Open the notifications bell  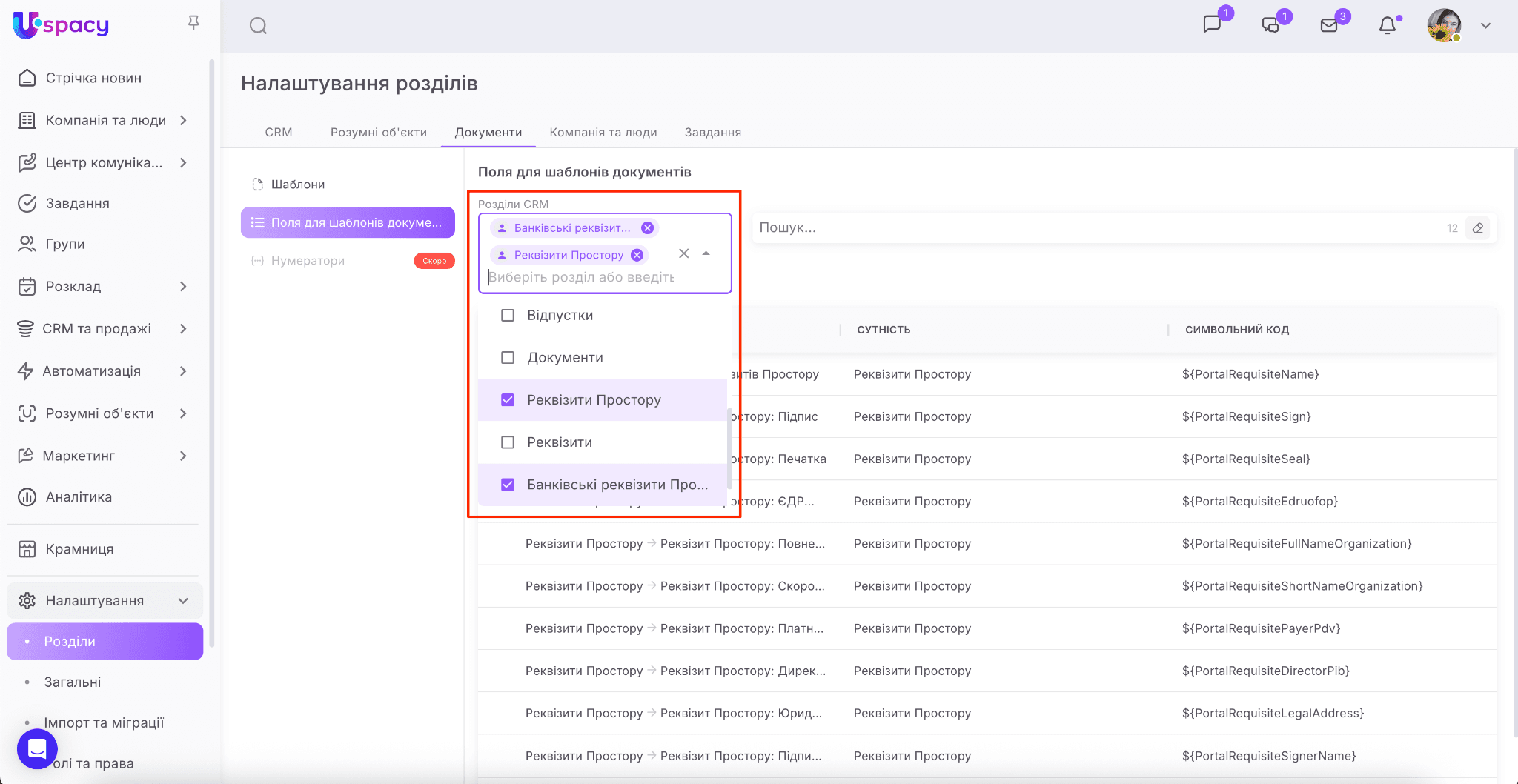point(1387,26)
